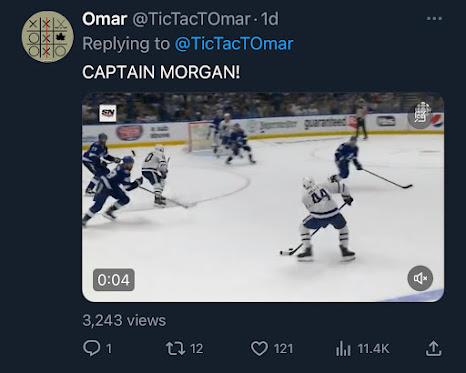
Task: Click the overlay icon in the video's top-right corner
Action: [x=421, y=114]
